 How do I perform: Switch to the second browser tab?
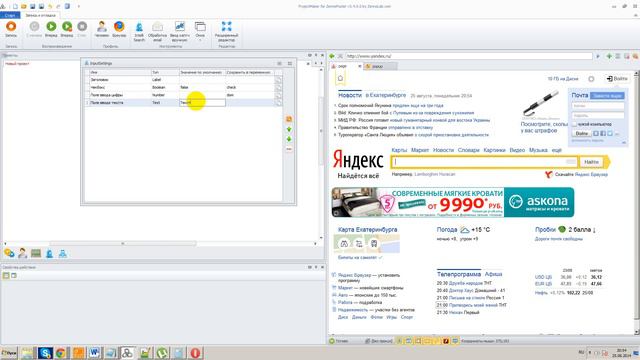coord(380,66)
